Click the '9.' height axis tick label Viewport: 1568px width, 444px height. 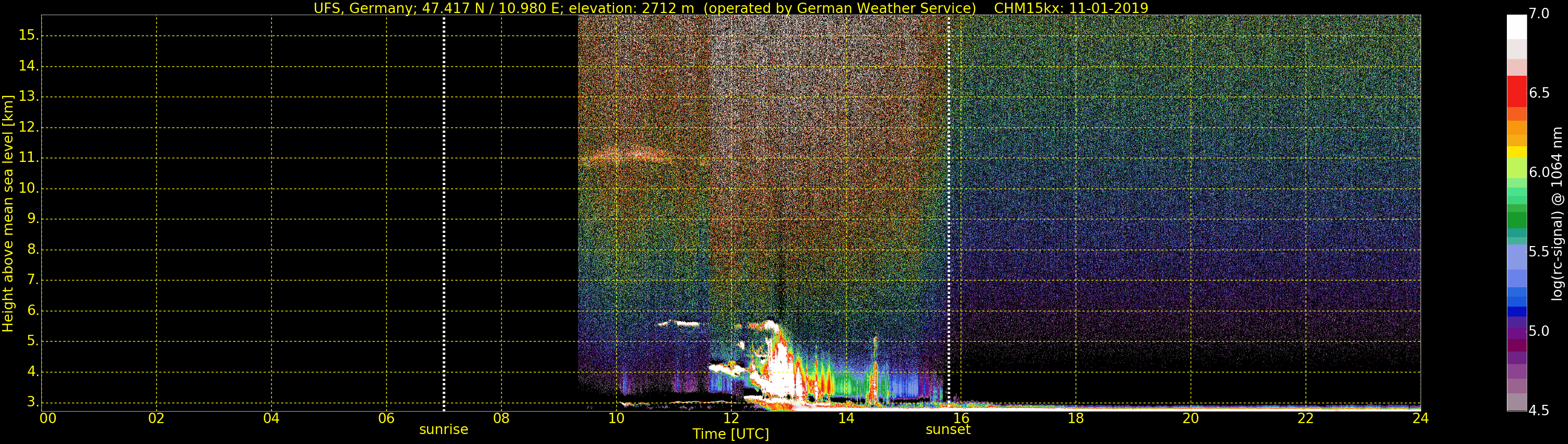[32, 219]
